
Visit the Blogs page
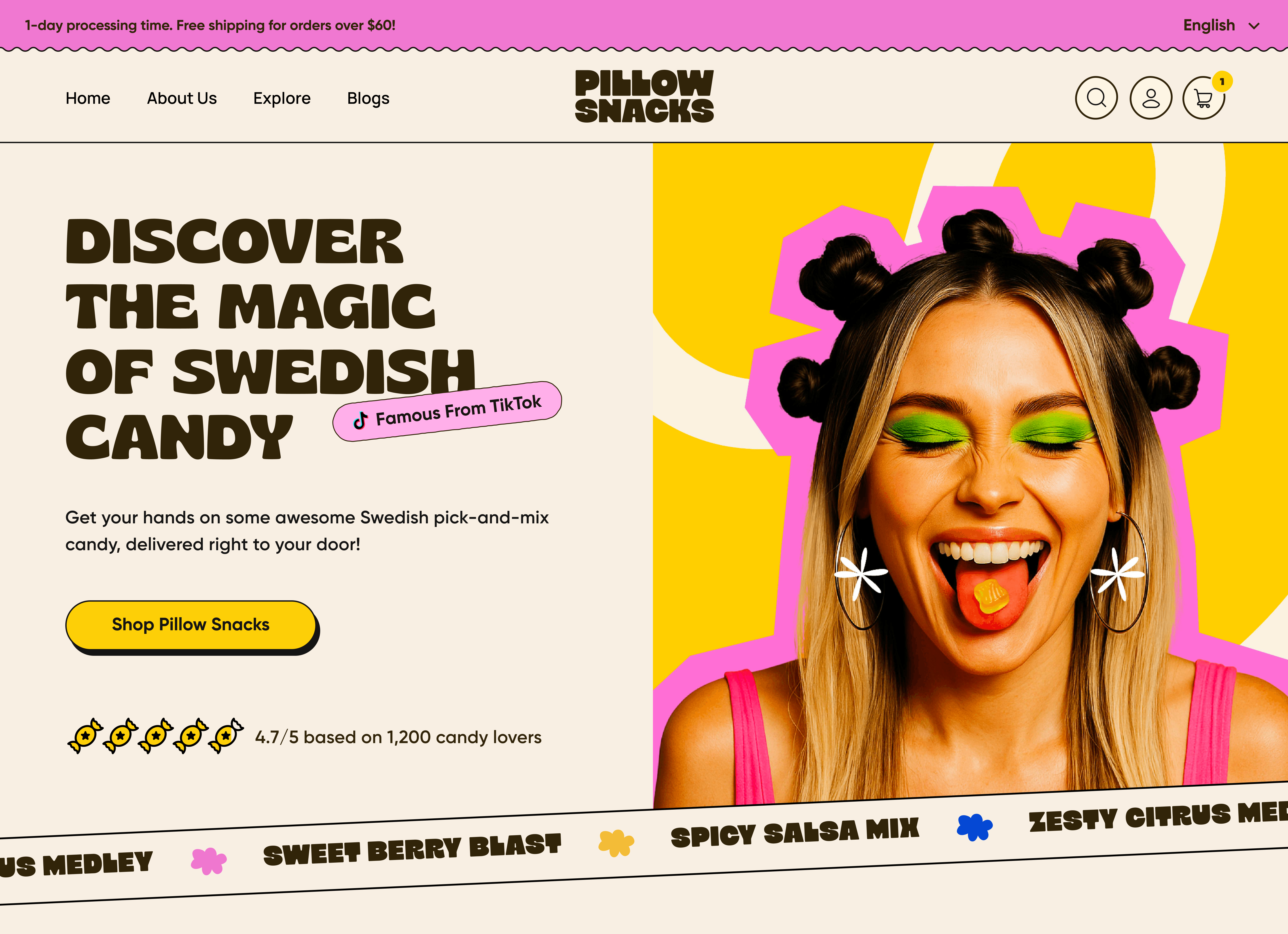pos(368,98)
